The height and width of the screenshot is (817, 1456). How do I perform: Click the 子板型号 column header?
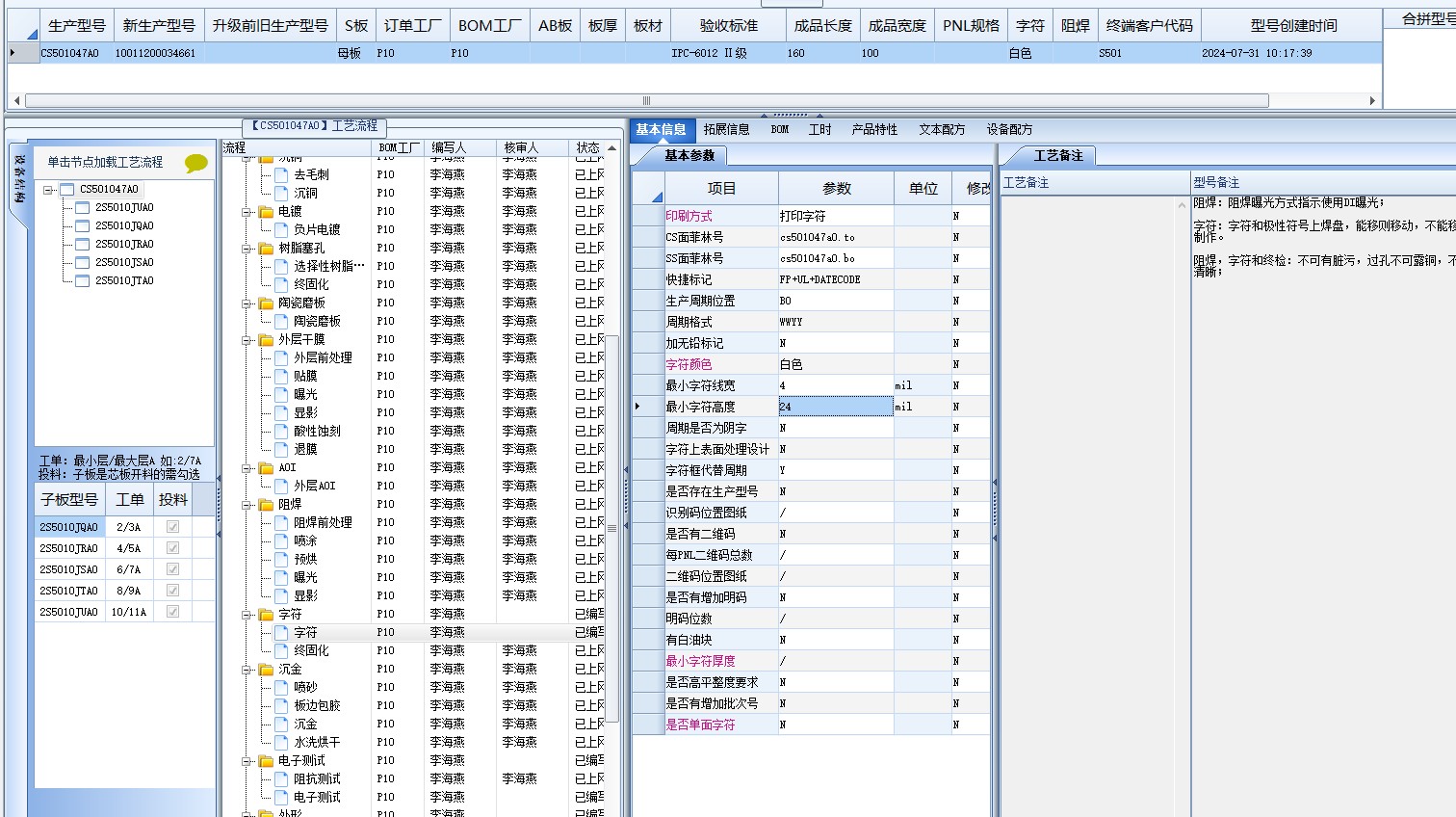(69, 499)
